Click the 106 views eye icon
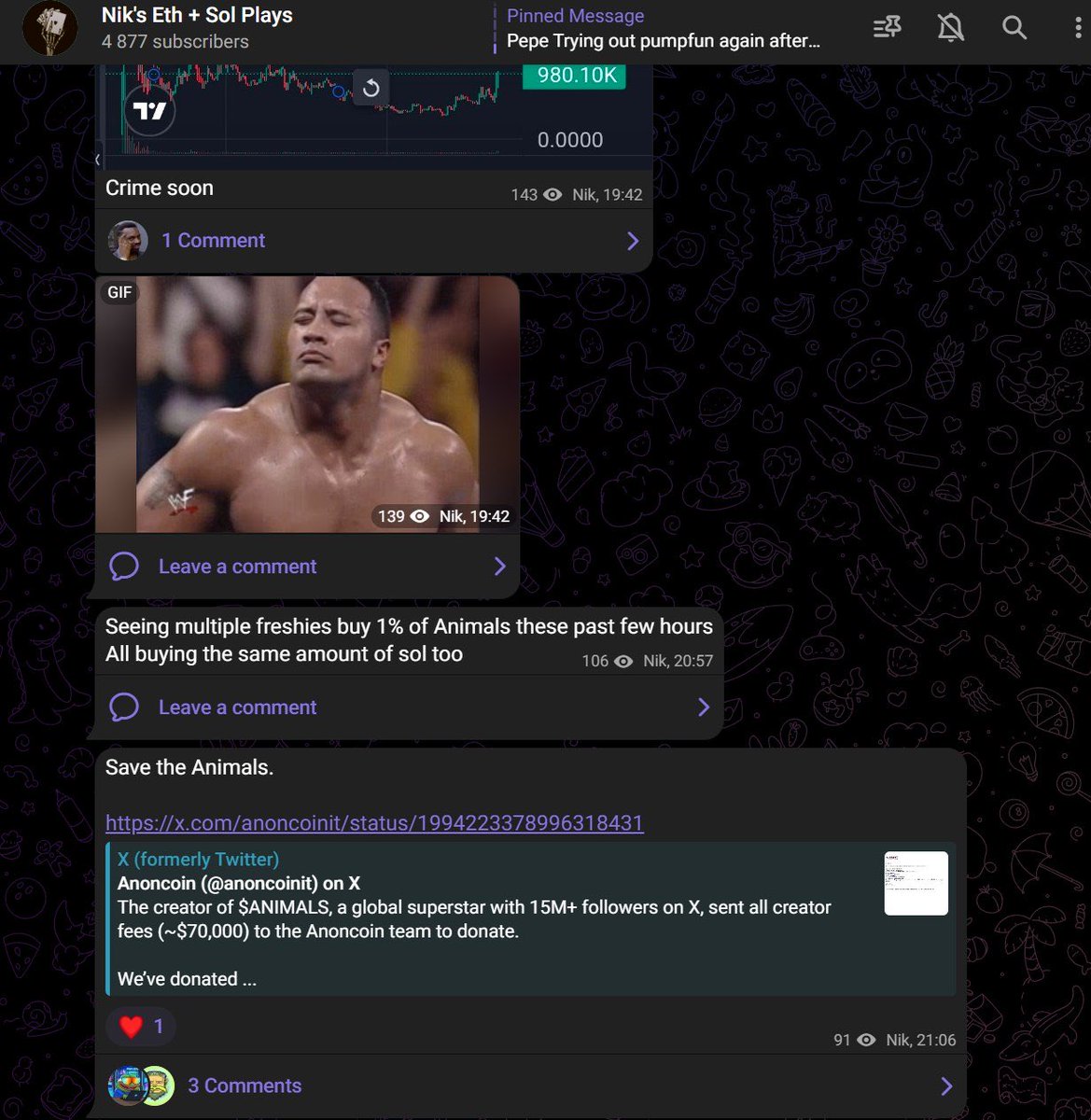Viewport: 1091px width, 1120px height. (623, 661)
